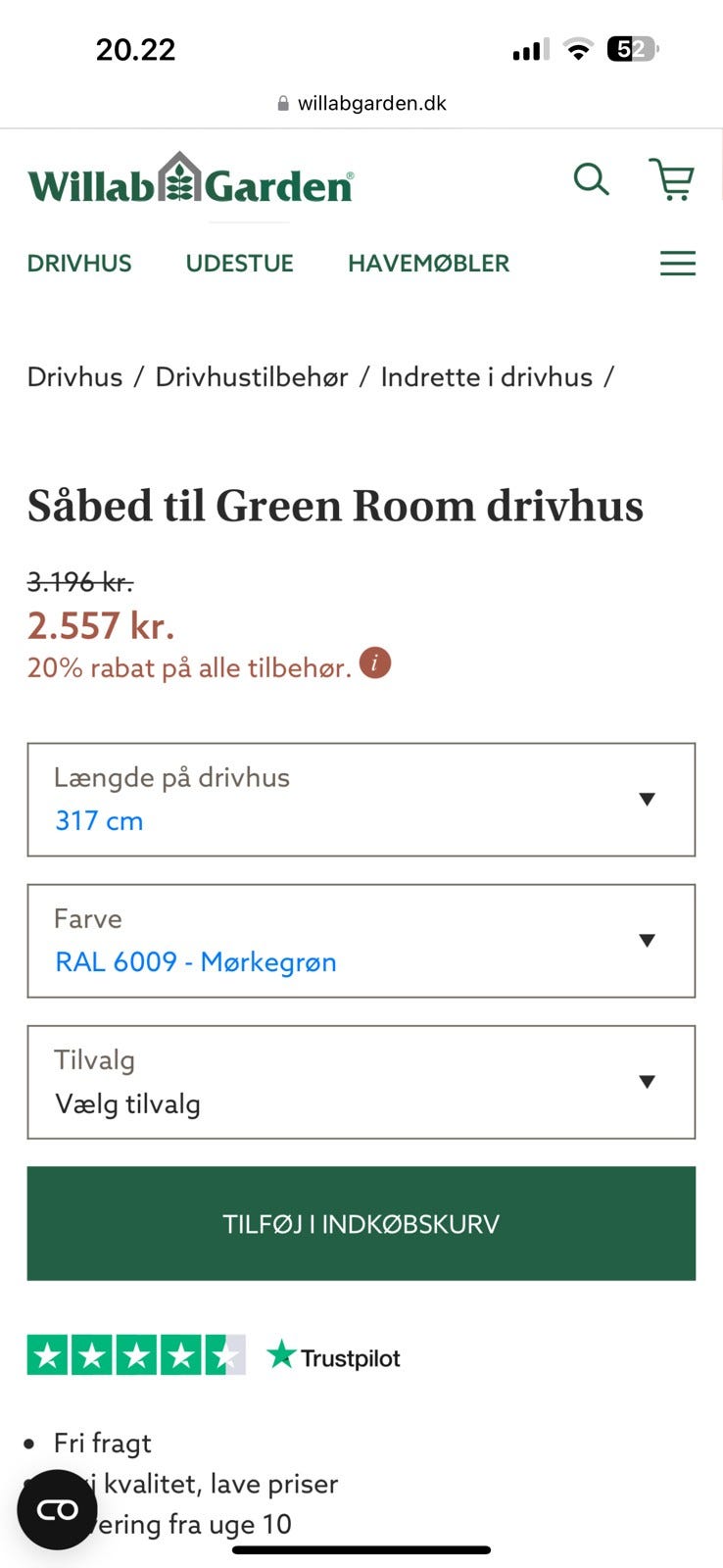Click the Trustpilot logo
The height and width of the screenshot is (1568, 723).
[x=334, y=1357]
